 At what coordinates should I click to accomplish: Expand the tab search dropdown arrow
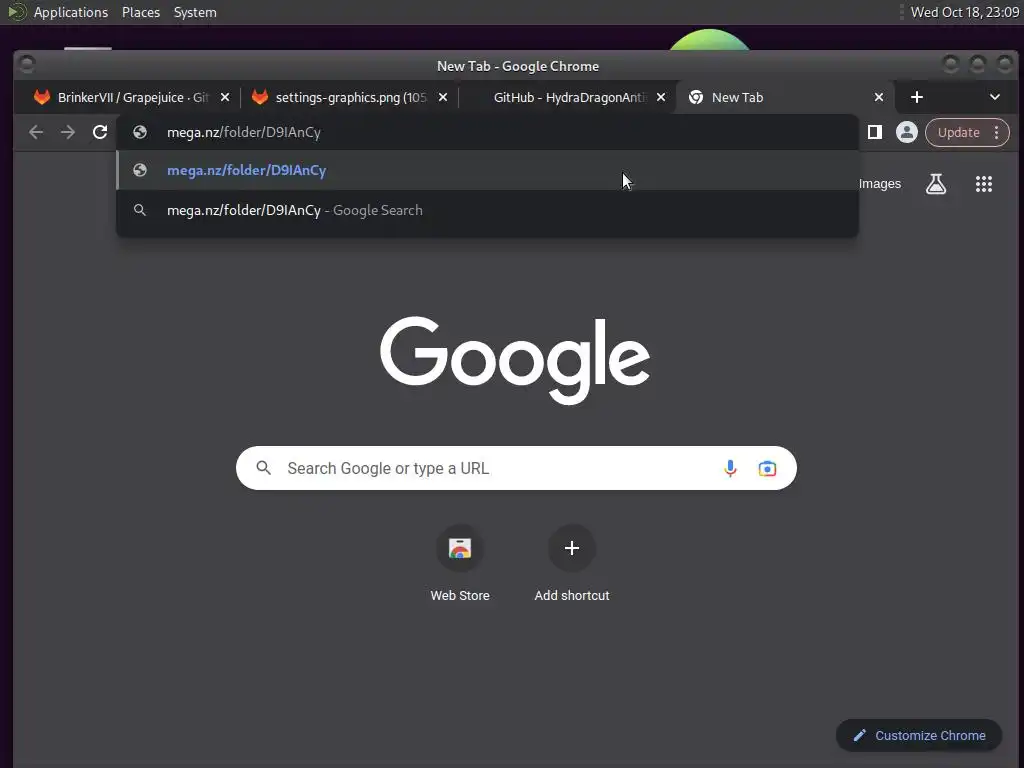click(x=995, y=97)
